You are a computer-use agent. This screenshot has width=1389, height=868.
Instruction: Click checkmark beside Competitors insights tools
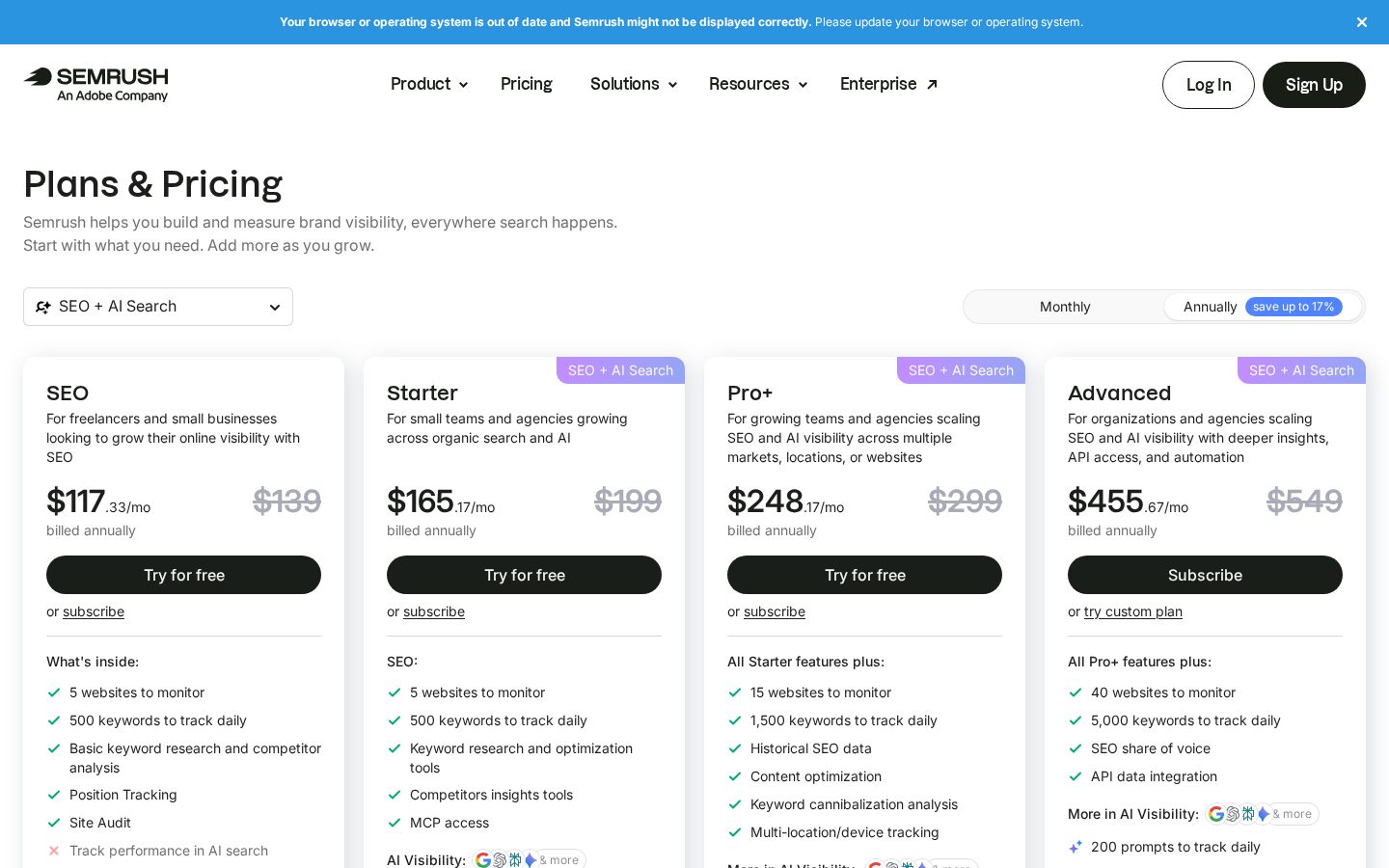pyautogui.click(x=395, y=795)
